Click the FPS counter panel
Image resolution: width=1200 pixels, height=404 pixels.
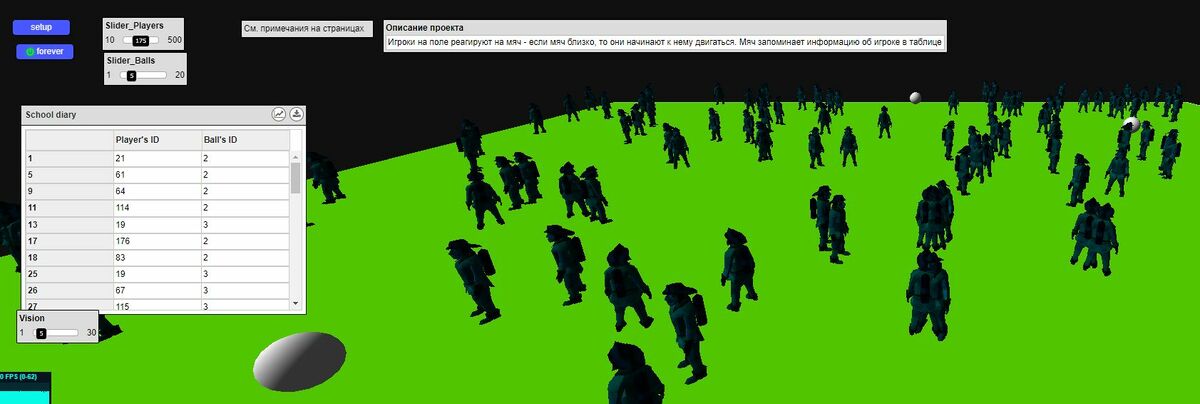tap(24, 387)
